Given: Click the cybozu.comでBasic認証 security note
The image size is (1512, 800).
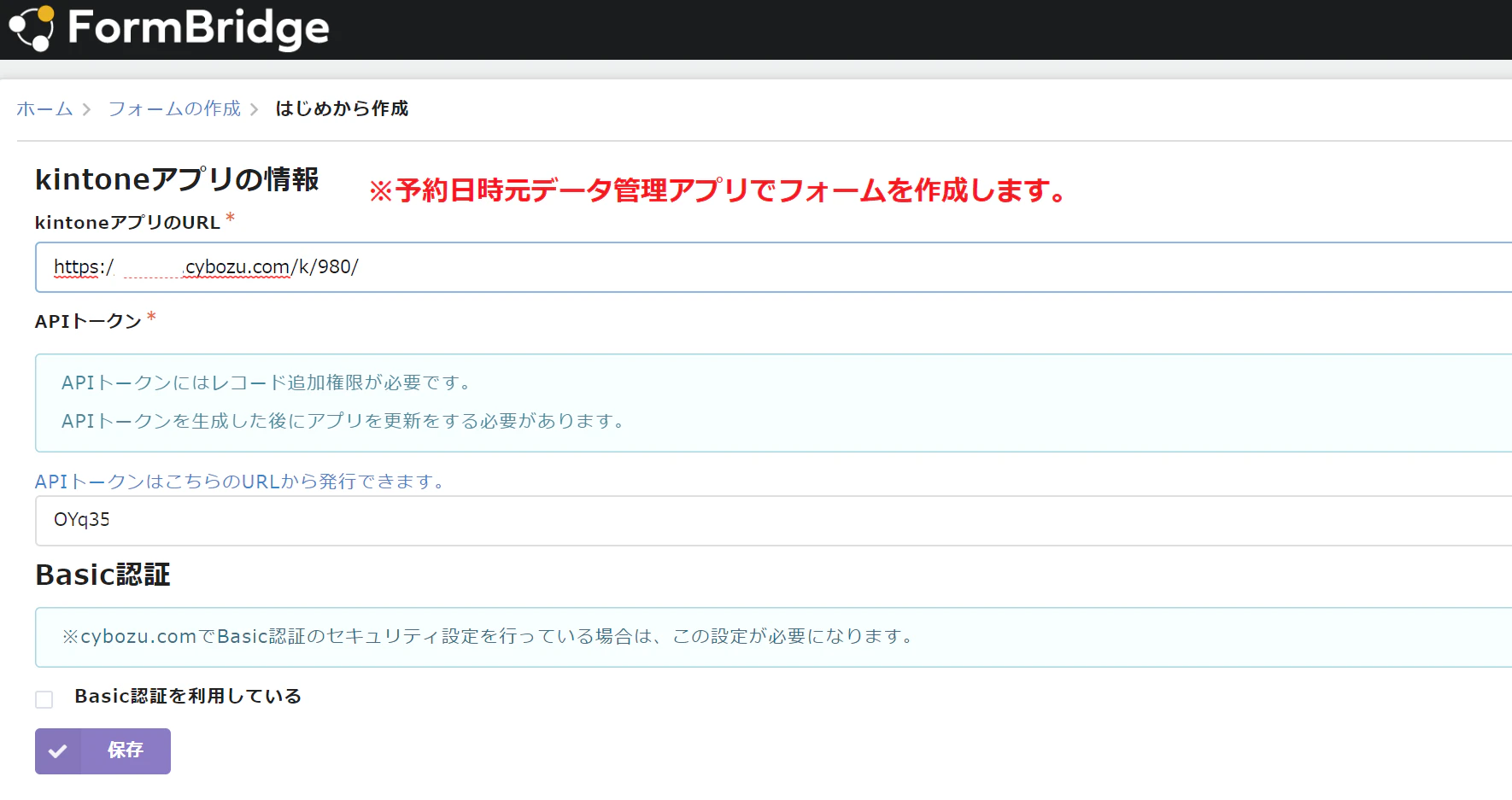Looking at the screenshot, I should coord(489,636).
